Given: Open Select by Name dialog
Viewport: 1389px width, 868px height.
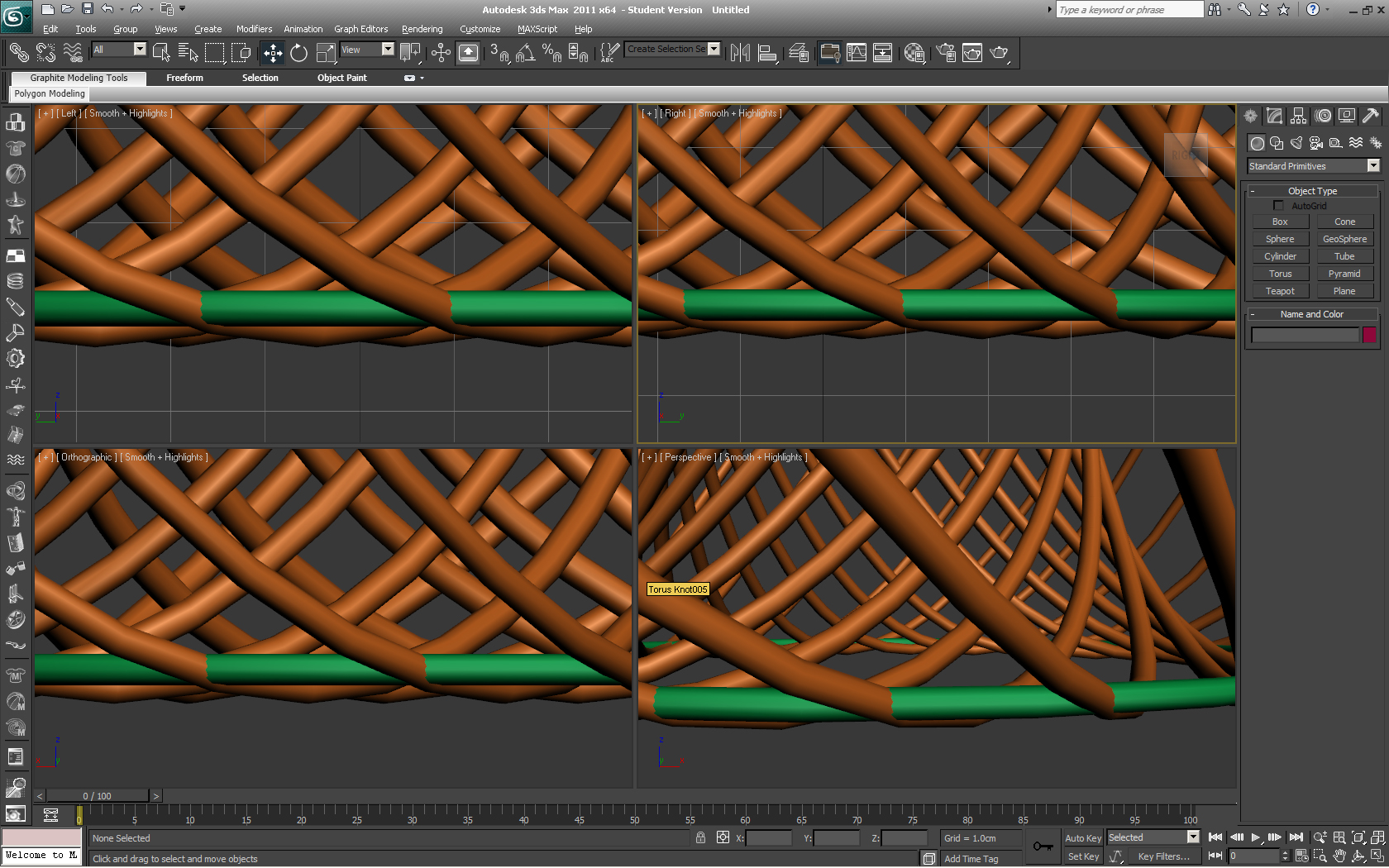Looking at the screenshot, I should click(188, 53).
